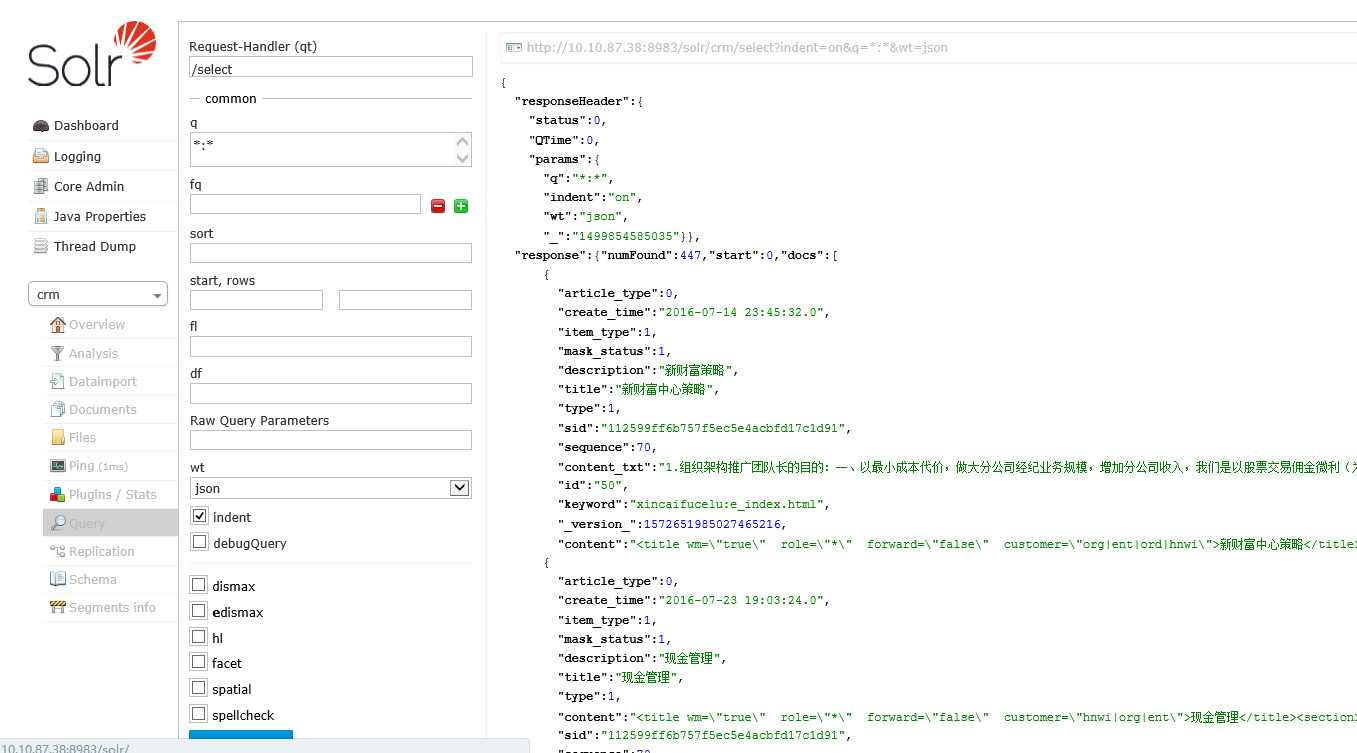
Task: Click the Ping icon
Action: (x=58, y=466)
